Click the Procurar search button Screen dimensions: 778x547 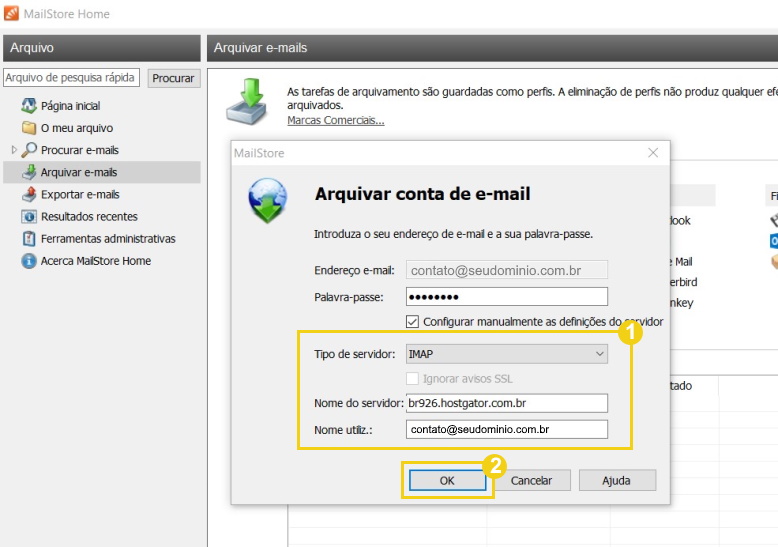tap(173, 78)
